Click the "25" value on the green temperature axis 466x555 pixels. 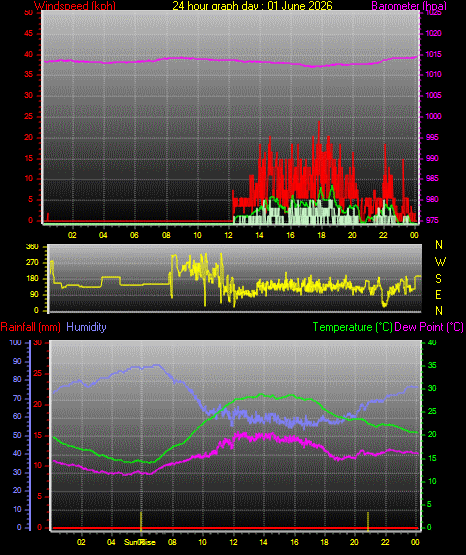tap(432, 411)
